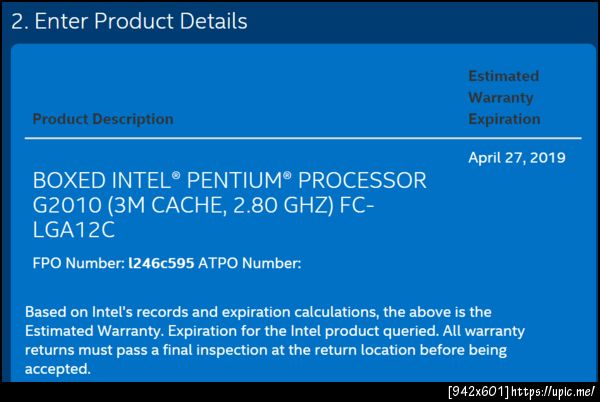Click the "ATPO Number:" label
The width and height of the screenshot is (600, 402).
click(x=248, y=264)
